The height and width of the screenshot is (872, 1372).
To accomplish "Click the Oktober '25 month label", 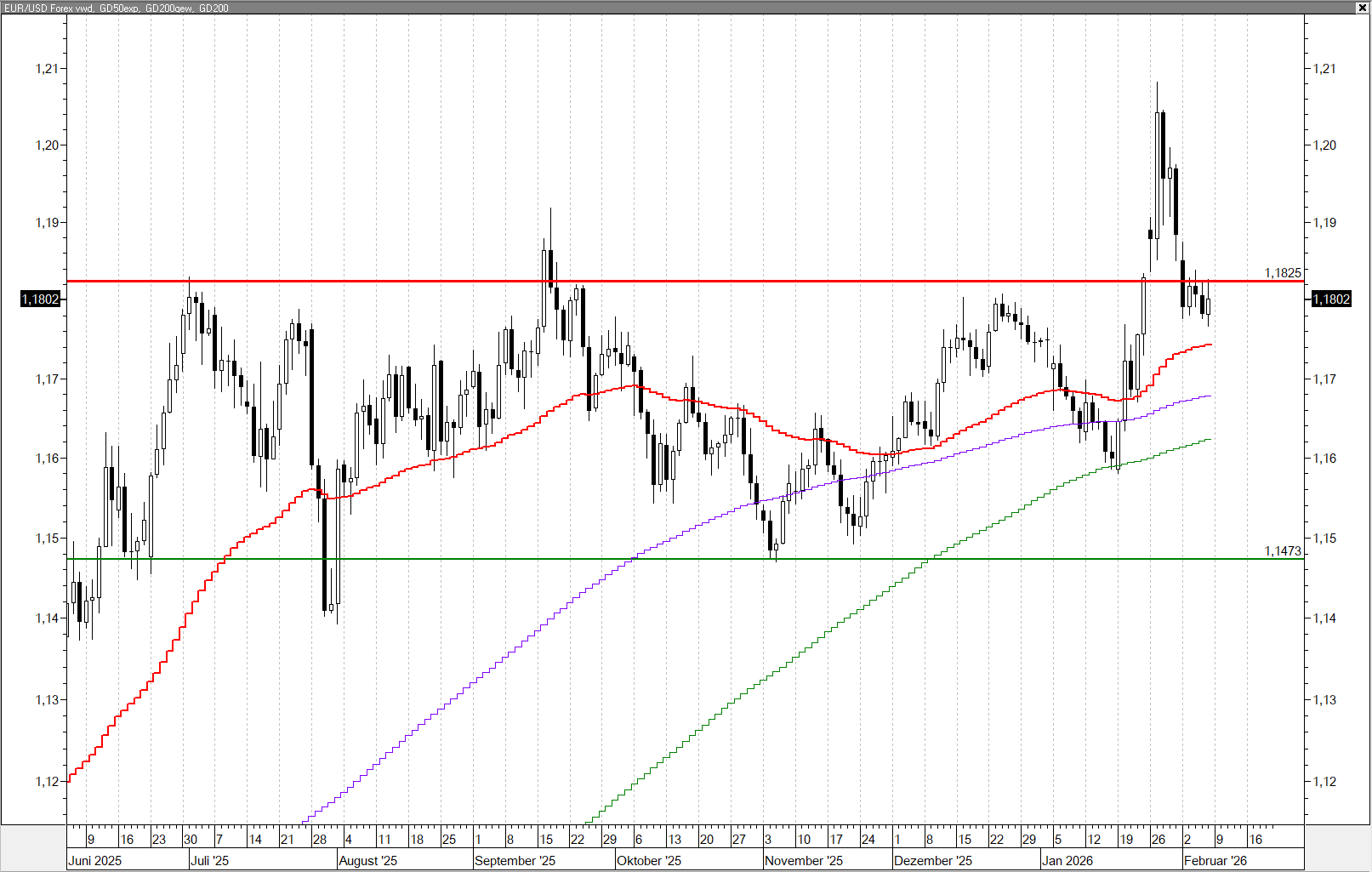I will click(649, 860).
